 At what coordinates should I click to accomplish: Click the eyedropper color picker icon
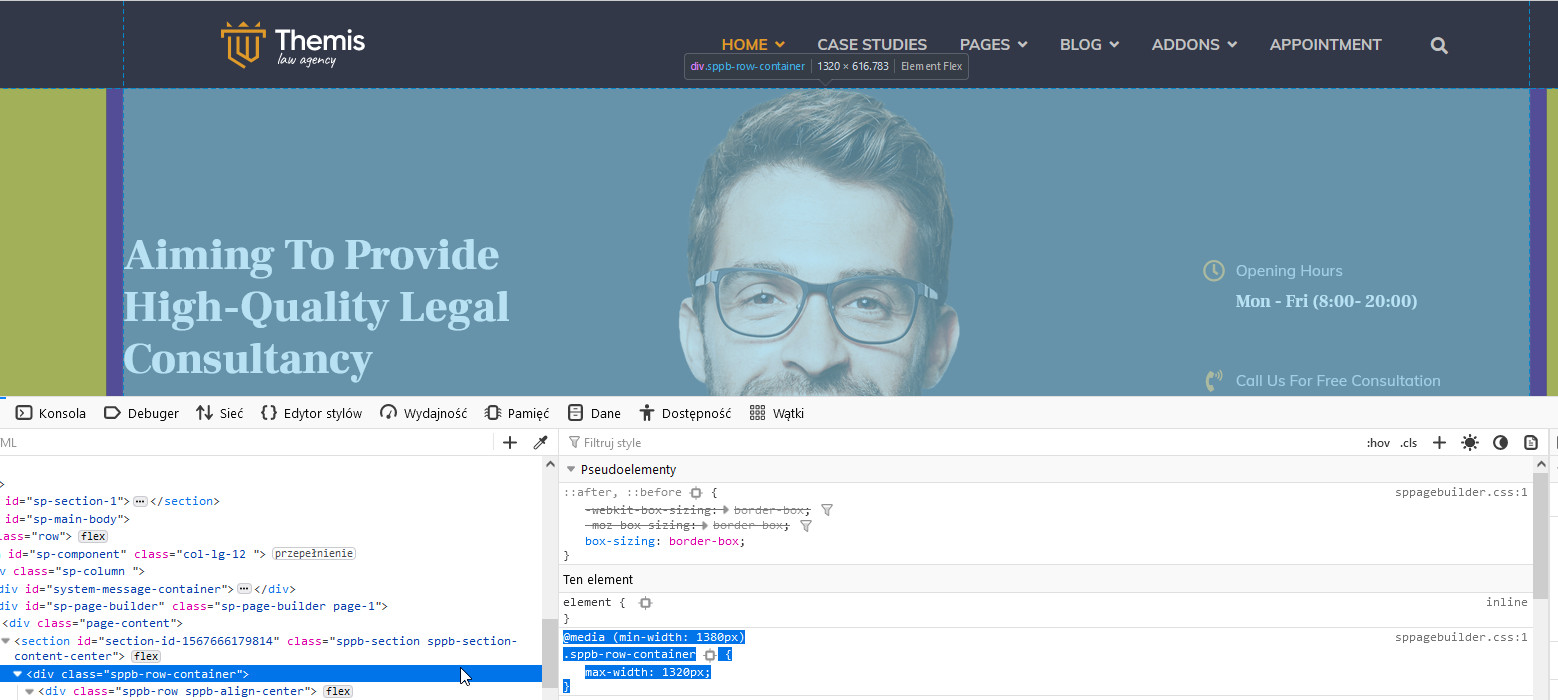pos(540,442)
